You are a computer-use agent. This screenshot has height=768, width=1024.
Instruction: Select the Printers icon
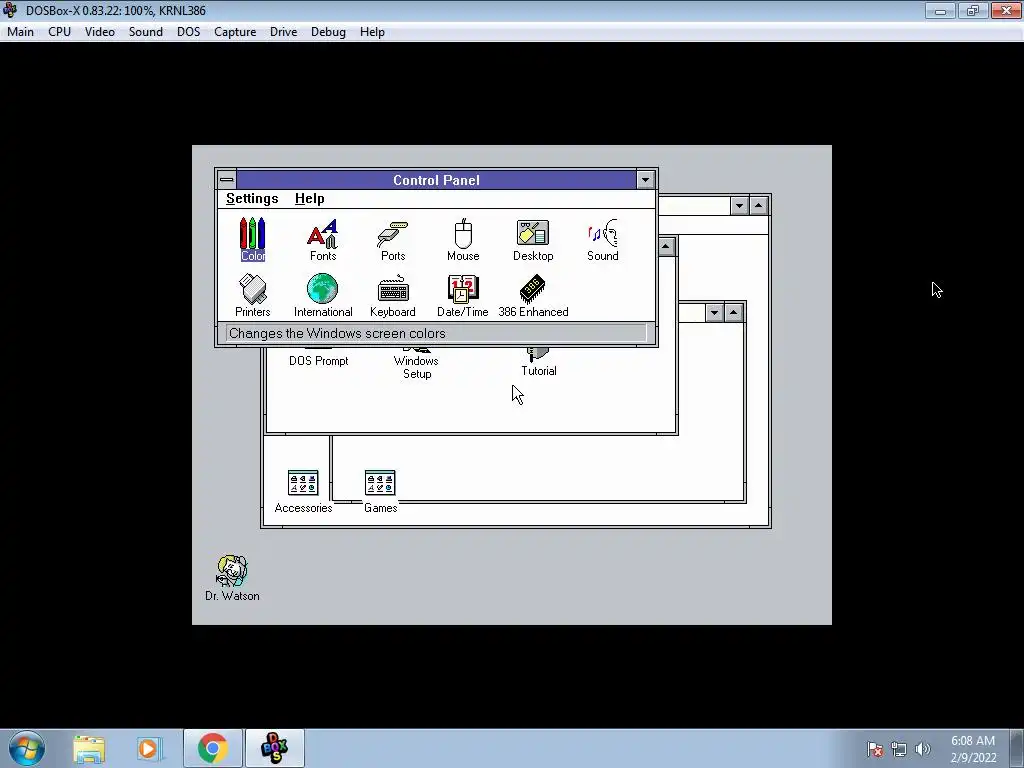252,296
